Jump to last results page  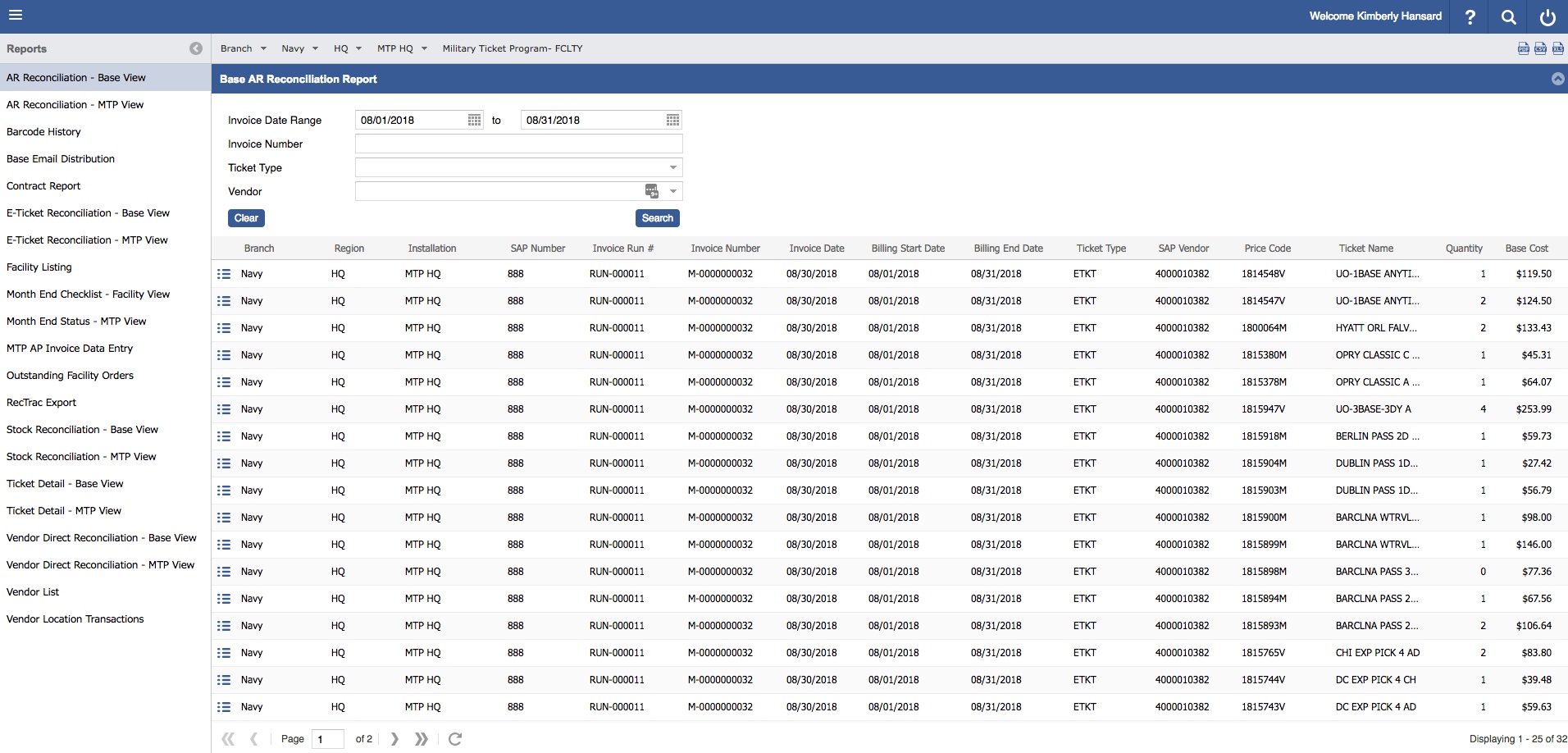tap(421, 739)
